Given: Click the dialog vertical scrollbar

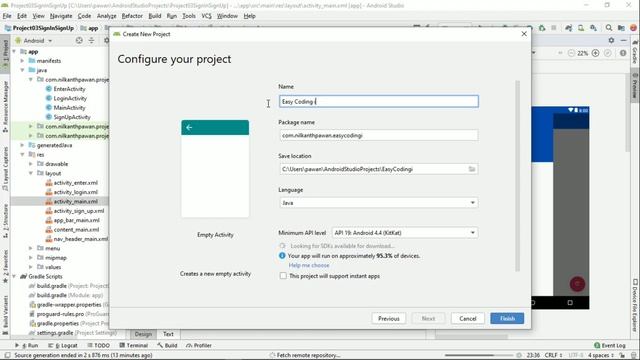Looking at the screenshot, I should (518, 176).
